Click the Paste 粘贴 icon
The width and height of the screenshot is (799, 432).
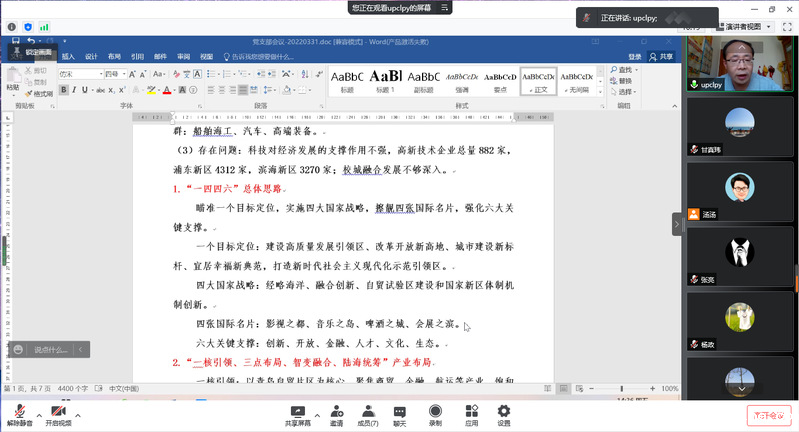coord(13,79)
